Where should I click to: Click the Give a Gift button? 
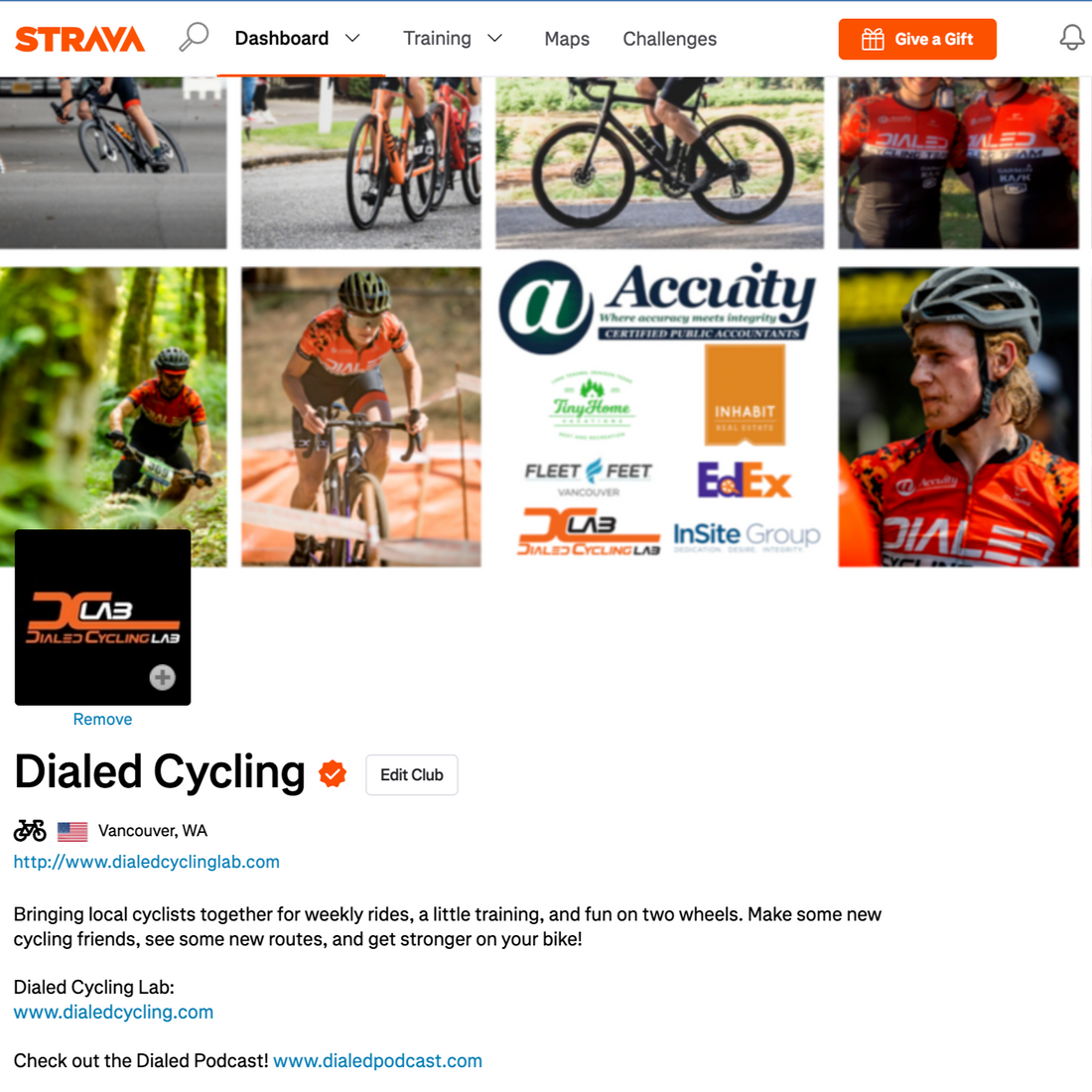[x=917, y=39]
